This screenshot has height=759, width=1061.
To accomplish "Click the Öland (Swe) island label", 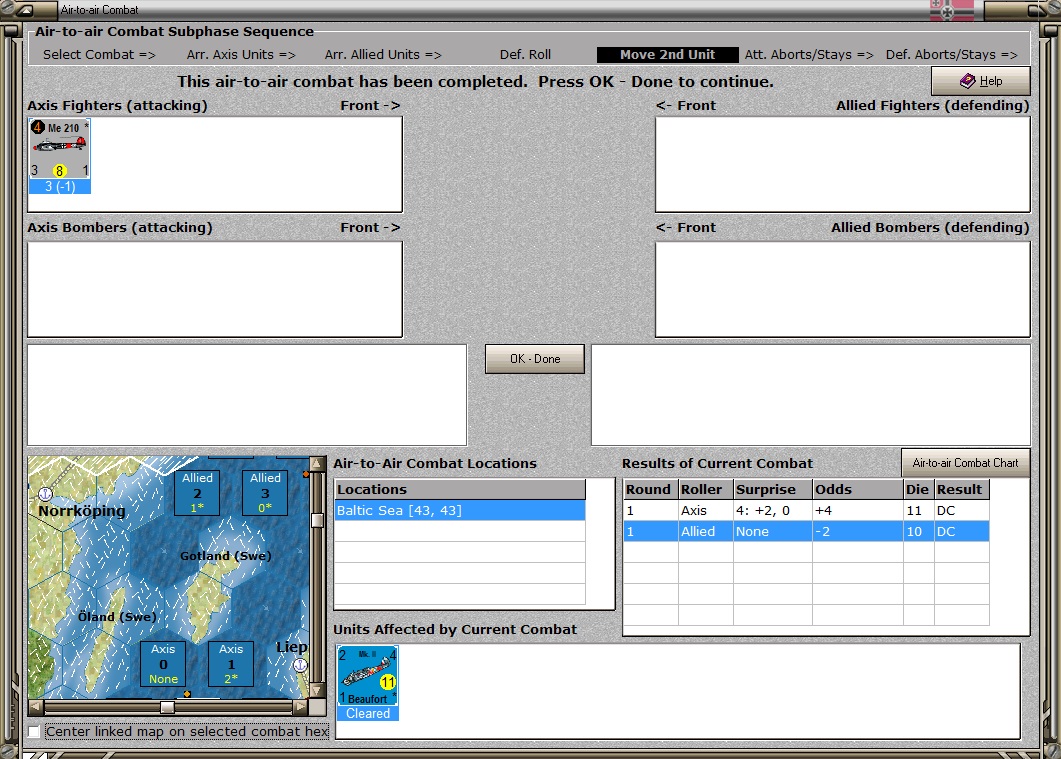I will (116, 617).
